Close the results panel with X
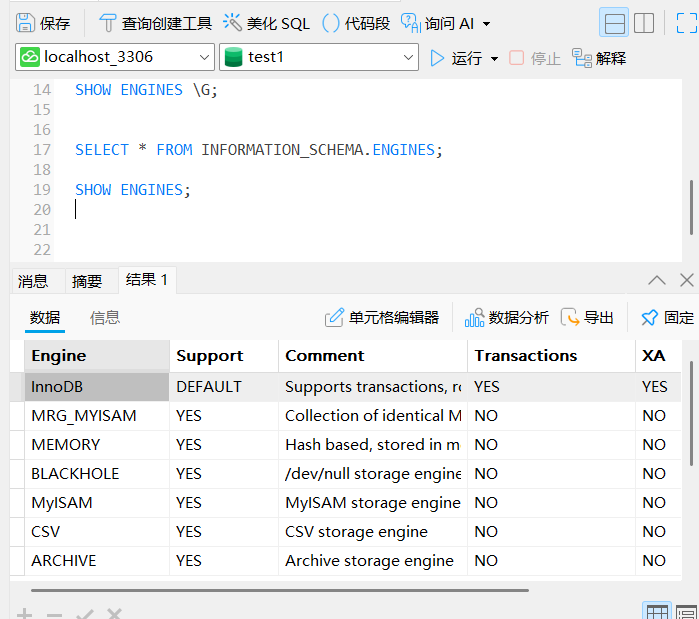This screenshot has height=619, width=699. click(687, 280)
